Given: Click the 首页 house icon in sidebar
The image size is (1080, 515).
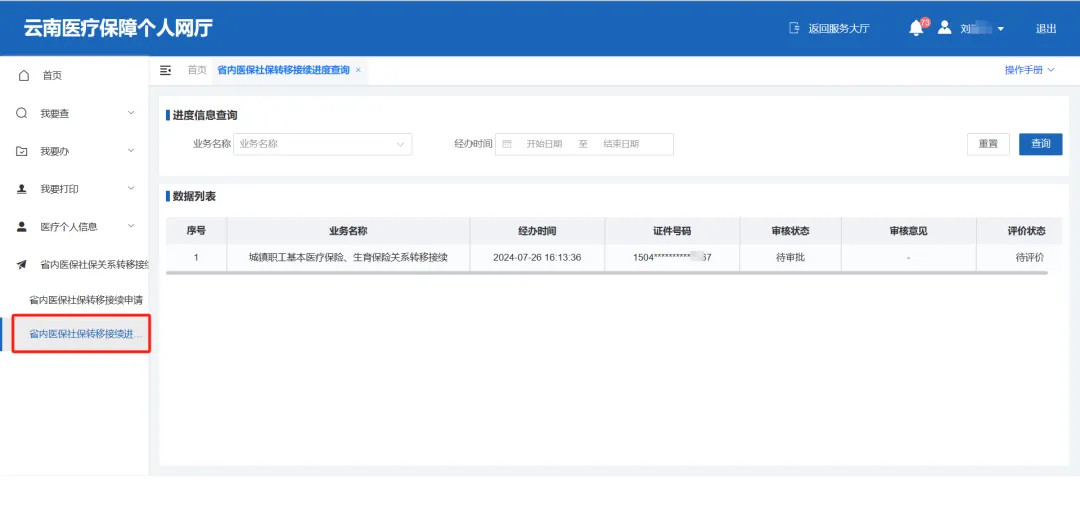Looking at the screenshot, I should (x=23, y=75).
